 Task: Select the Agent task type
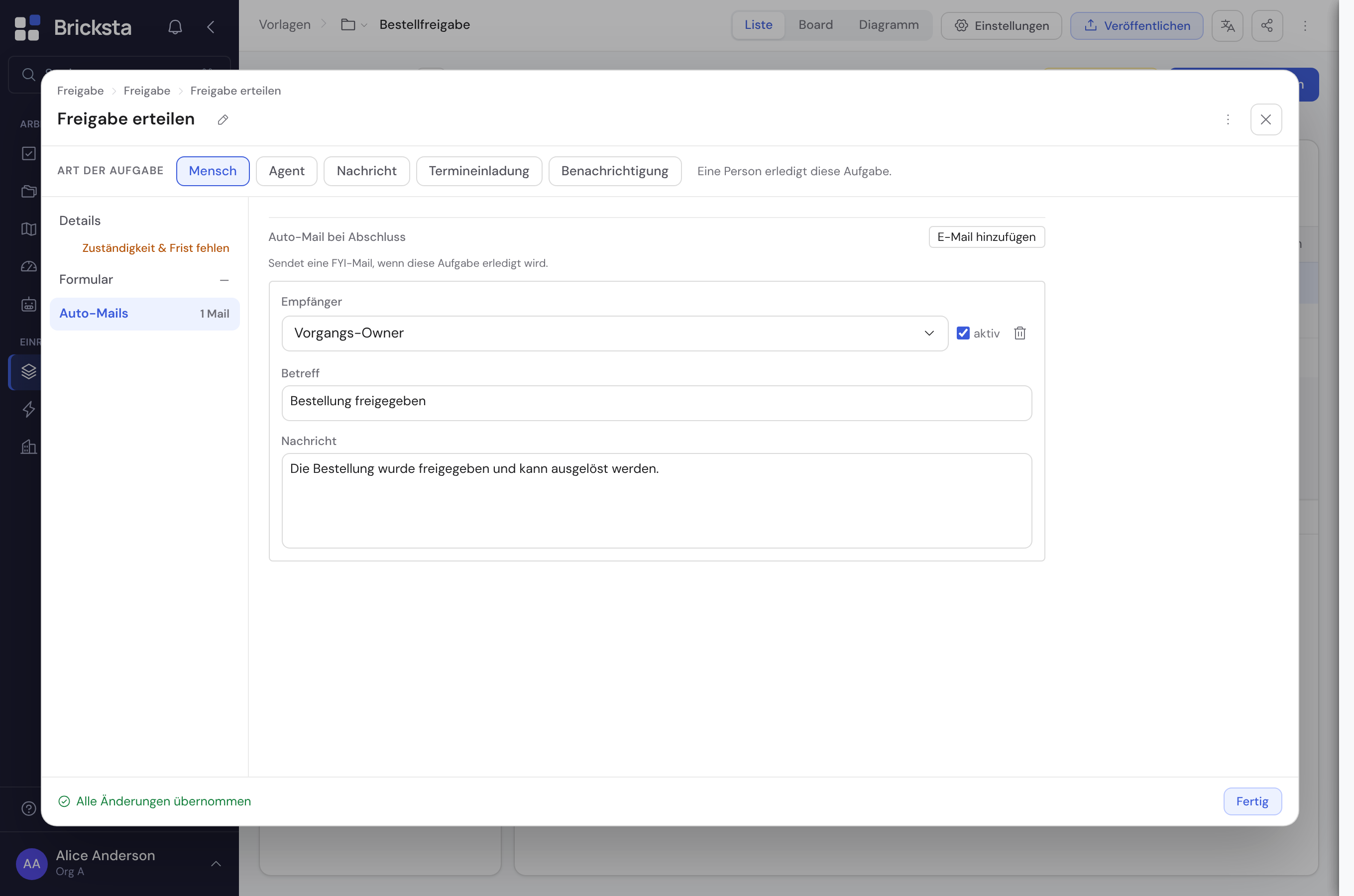pos(286,171)
